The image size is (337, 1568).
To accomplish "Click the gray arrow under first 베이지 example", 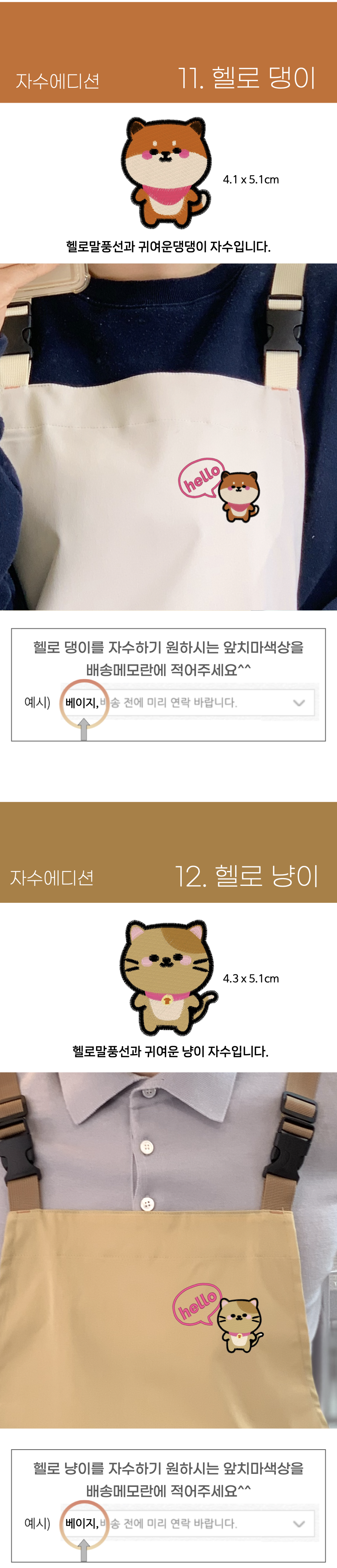I will coord(84,729).
